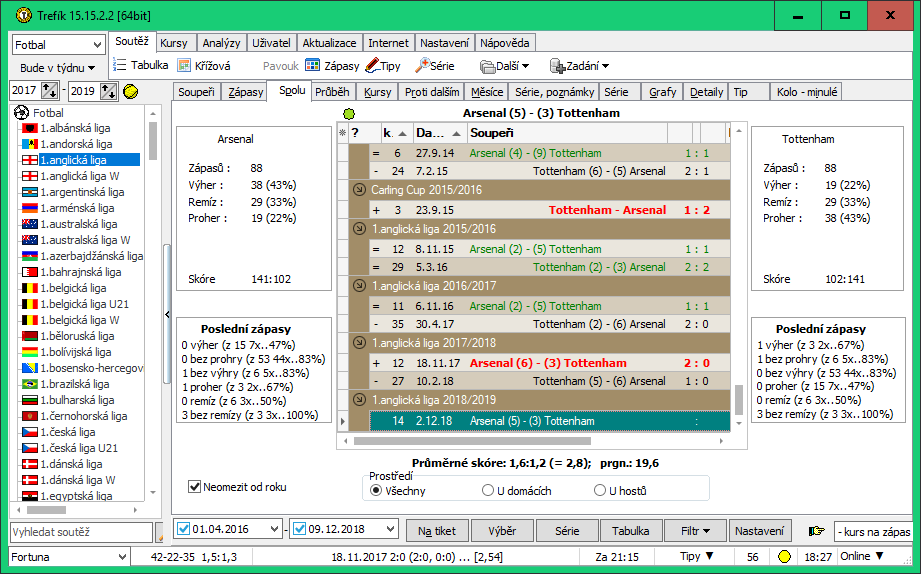Toggle Neomezit od roku checkbox
Viewport: 921px width, 574px height.
point(194,486)
